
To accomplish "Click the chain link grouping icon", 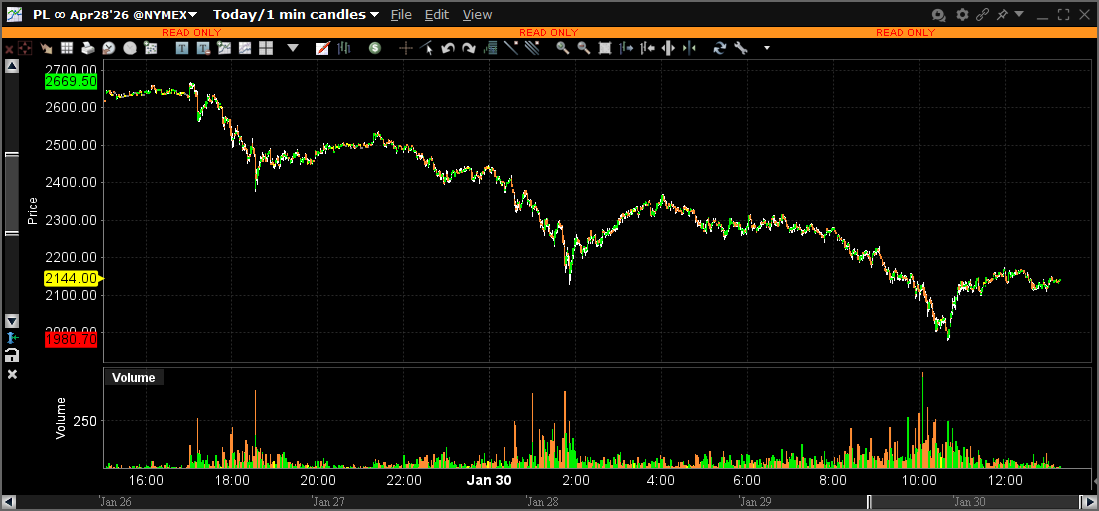I will (983, 15).
